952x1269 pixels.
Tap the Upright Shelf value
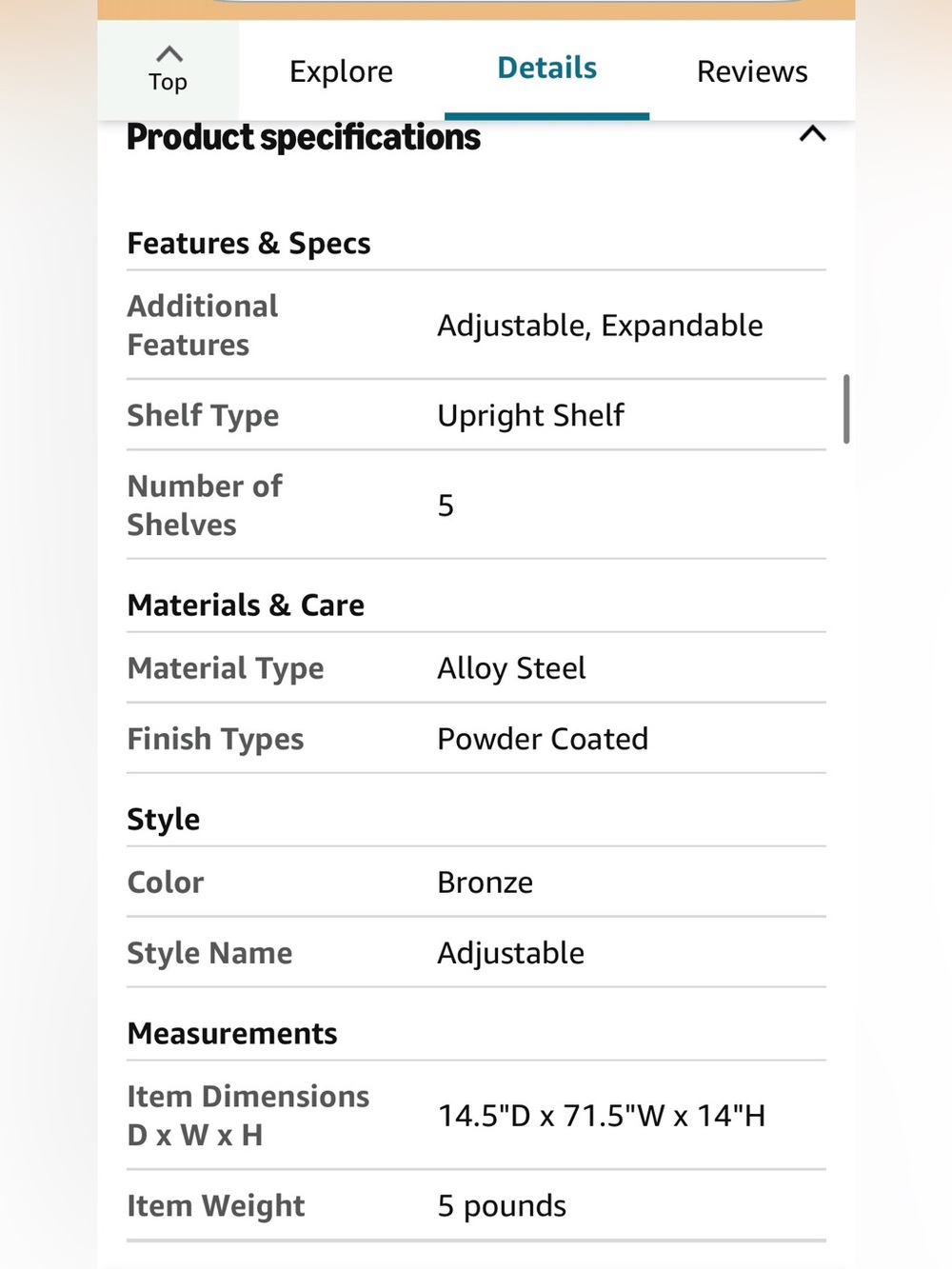click(x=530, y=416)
